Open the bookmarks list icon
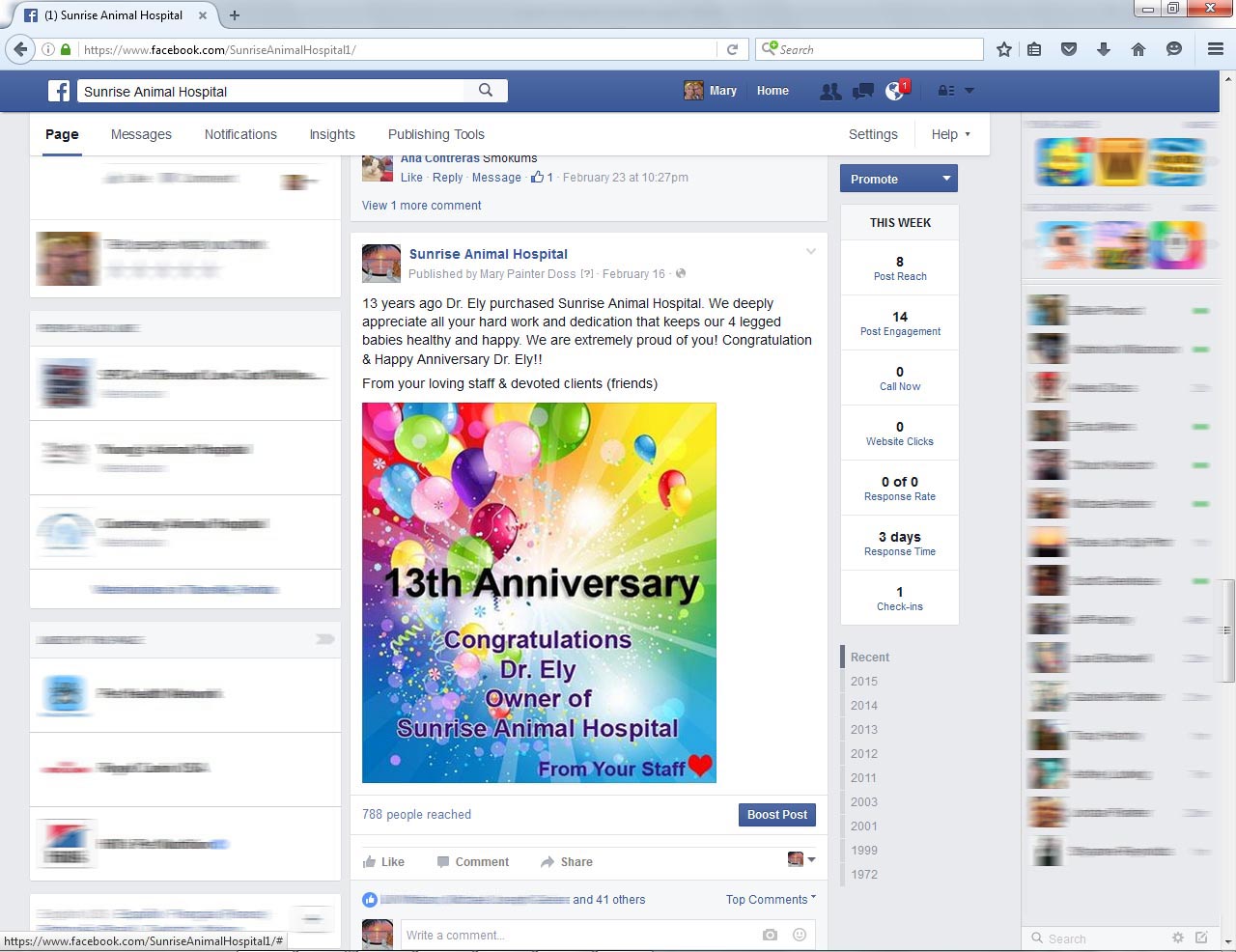The width and height of the screenshot is (1236, 952). pyautogui.click(x=1034, y=49)
